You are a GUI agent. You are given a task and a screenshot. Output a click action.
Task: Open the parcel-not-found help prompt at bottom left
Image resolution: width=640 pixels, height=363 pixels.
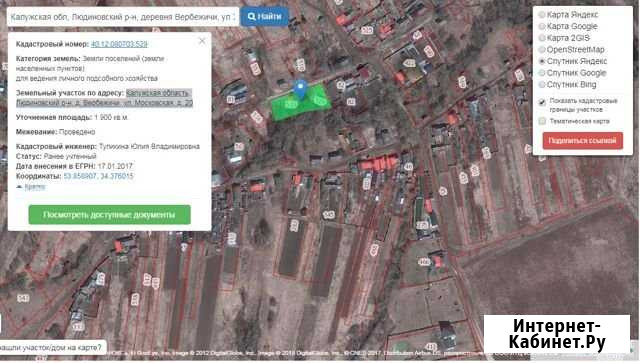pyautogui.click(x=52, y=347)
